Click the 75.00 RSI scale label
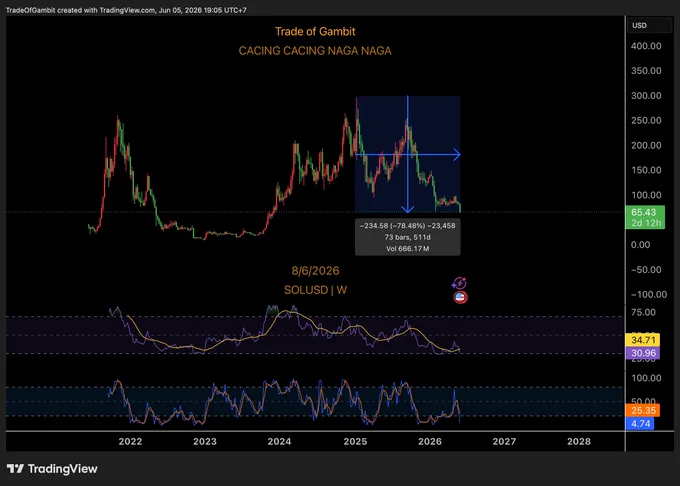 (x=643, y=312)
